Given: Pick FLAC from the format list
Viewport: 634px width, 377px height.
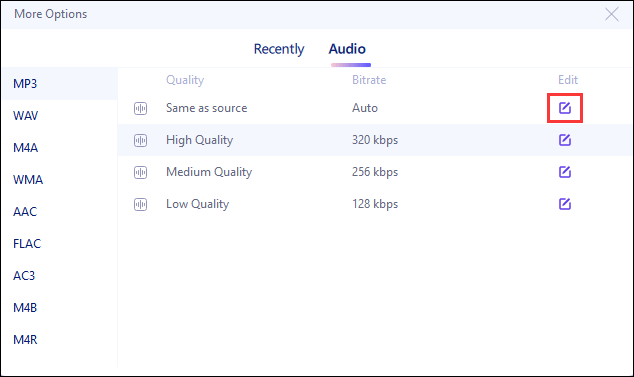Looking at the screenshot, I should tap(59, 244).
